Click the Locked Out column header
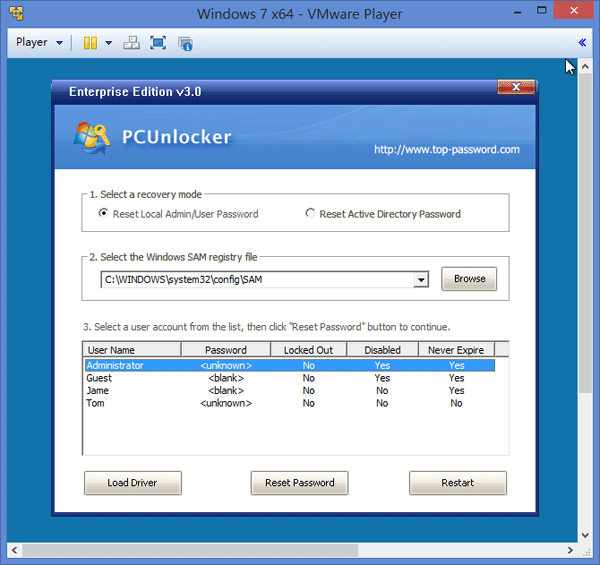Image resolution: width=600 pixels, height=565 pixels. [308, 350]
